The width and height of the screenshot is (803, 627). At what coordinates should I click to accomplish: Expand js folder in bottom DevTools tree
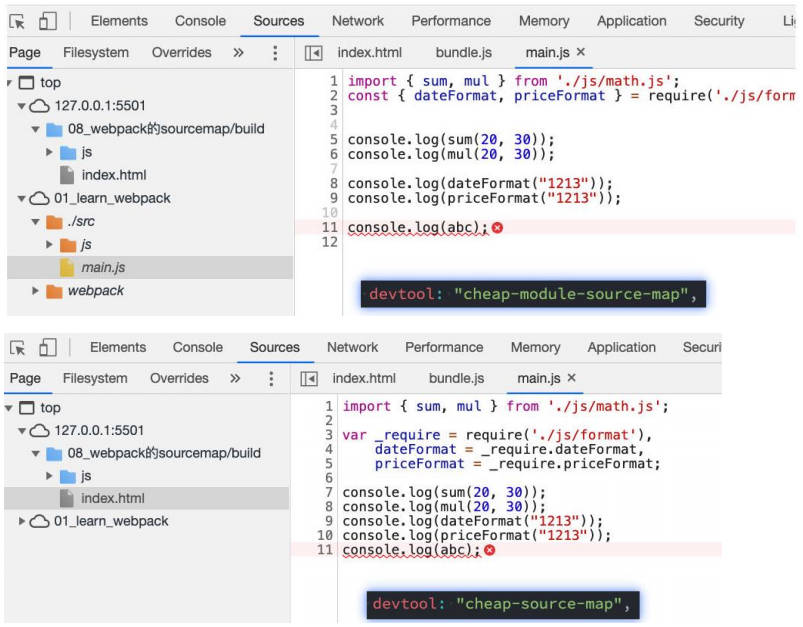(x=49, y=476)
